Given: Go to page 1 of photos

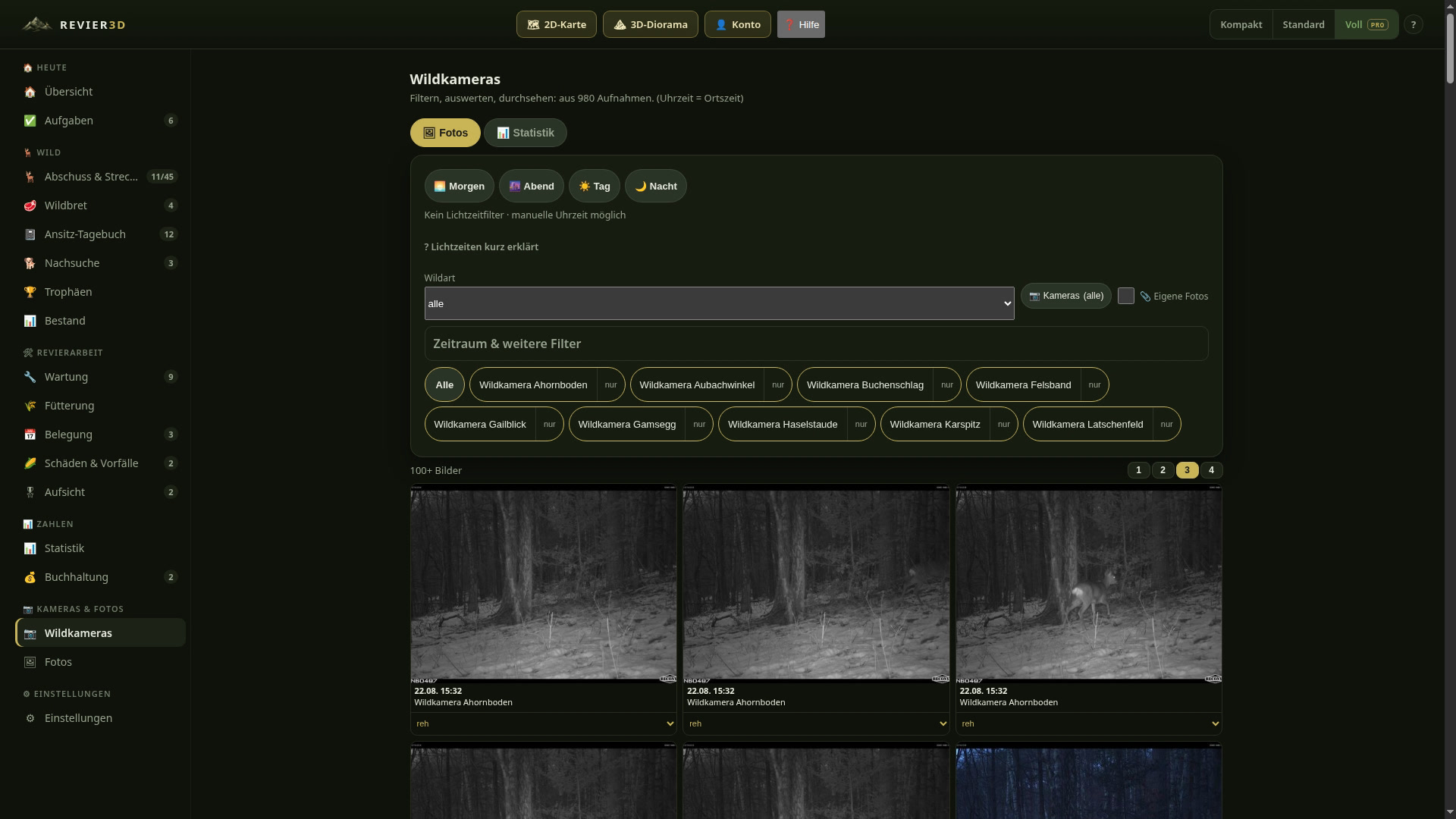Looking at the screenshot, I should (1138, 470).
